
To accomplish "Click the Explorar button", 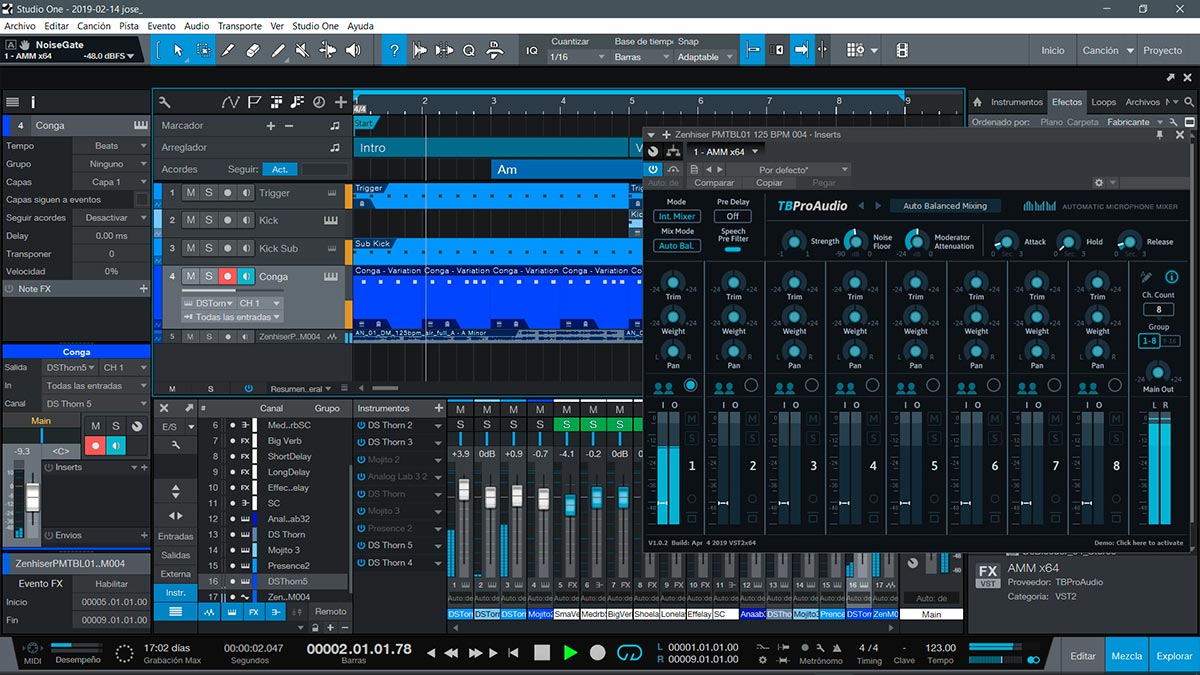I will point(1175,656).
